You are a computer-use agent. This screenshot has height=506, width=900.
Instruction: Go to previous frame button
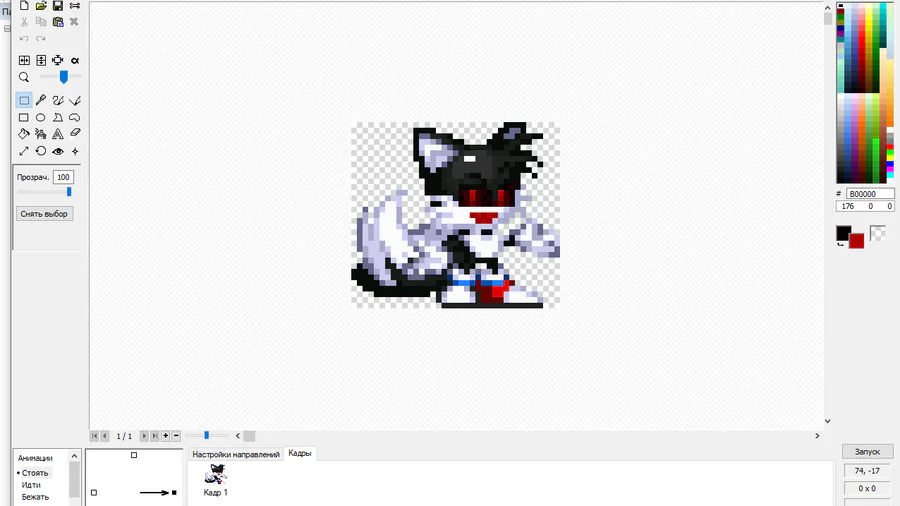coord(104,436)
